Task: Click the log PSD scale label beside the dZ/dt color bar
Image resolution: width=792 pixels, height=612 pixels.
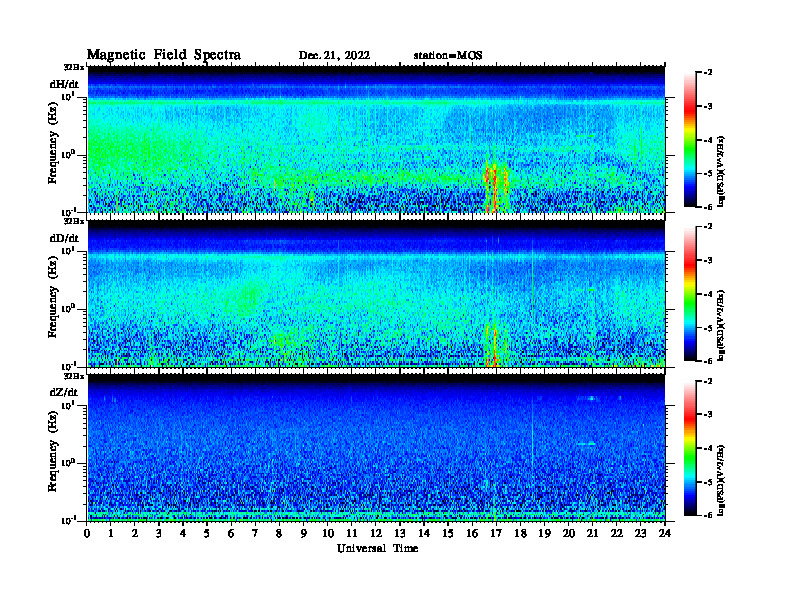Action: (721, 480)
